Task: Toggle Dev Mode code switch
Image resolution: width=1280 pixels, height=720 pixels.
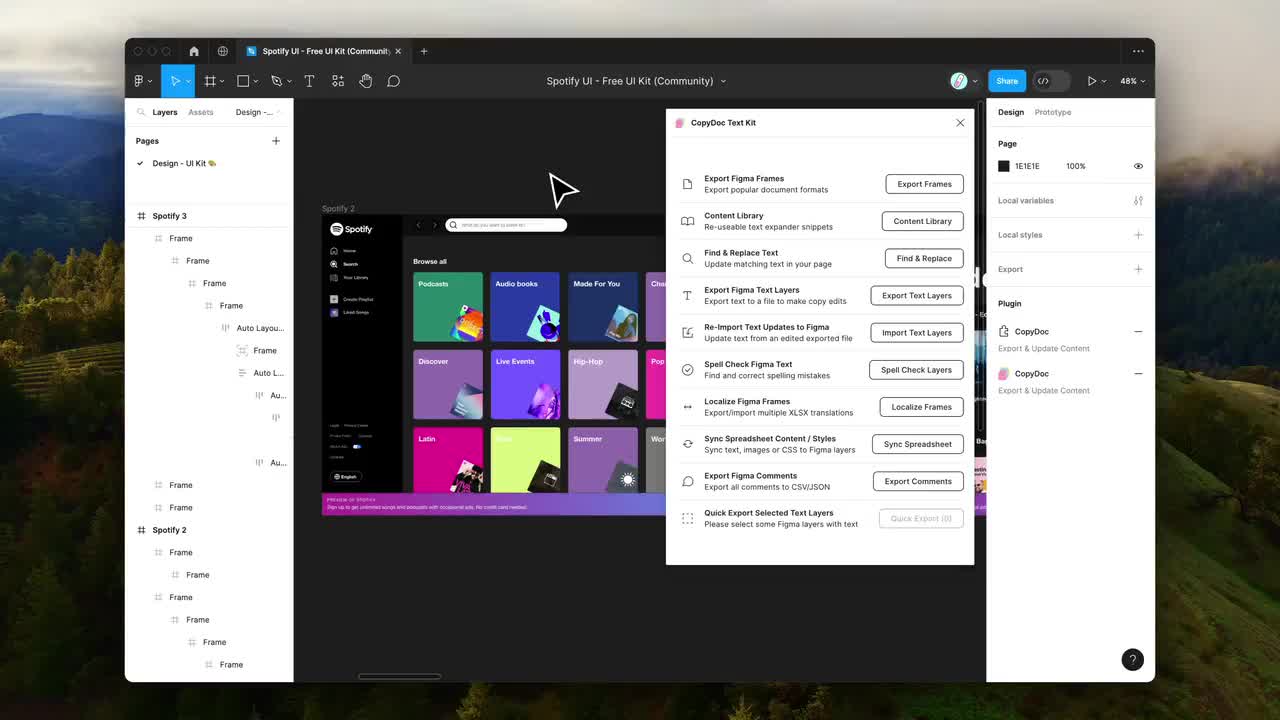Action: point(1051,81)
